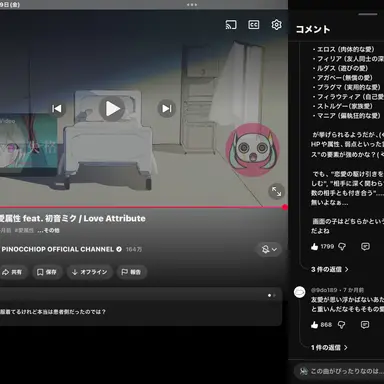Expand the 3件の返信 replies
Screen dimensions: 384x384
click(x=330, y=269)
